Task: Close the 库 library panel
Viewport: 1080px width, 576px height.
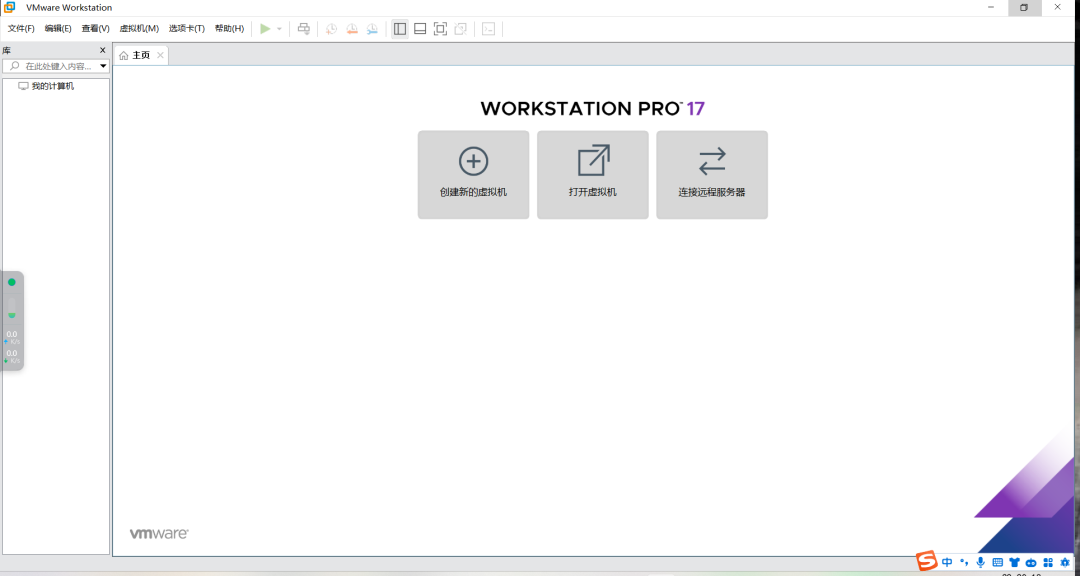Action: pyautogui.click(x=103, y=50)
